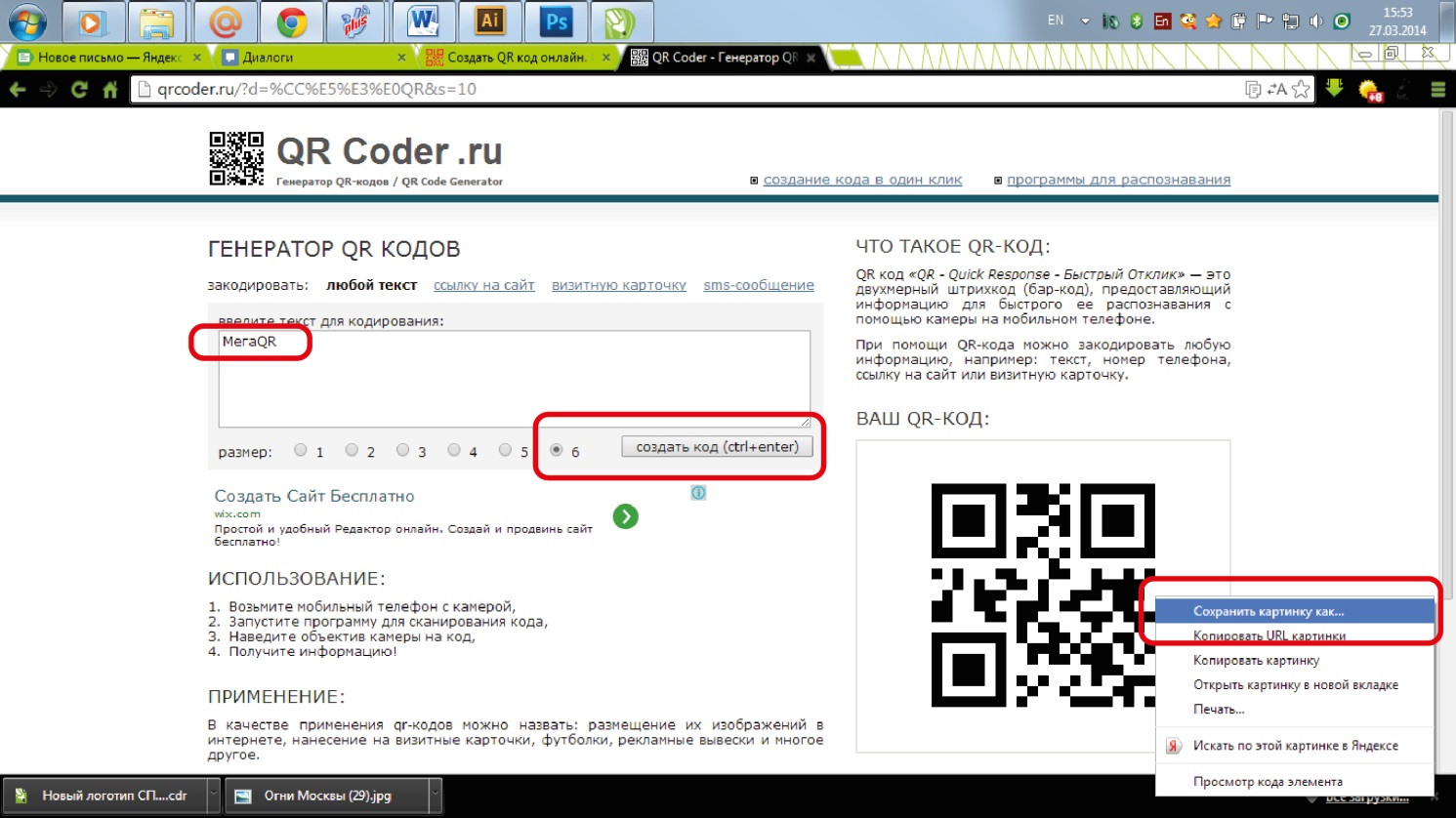This screenshot has height=818, width=1456.
Task: Open Media Player from taskbar
Action: [x=92, y=21]
